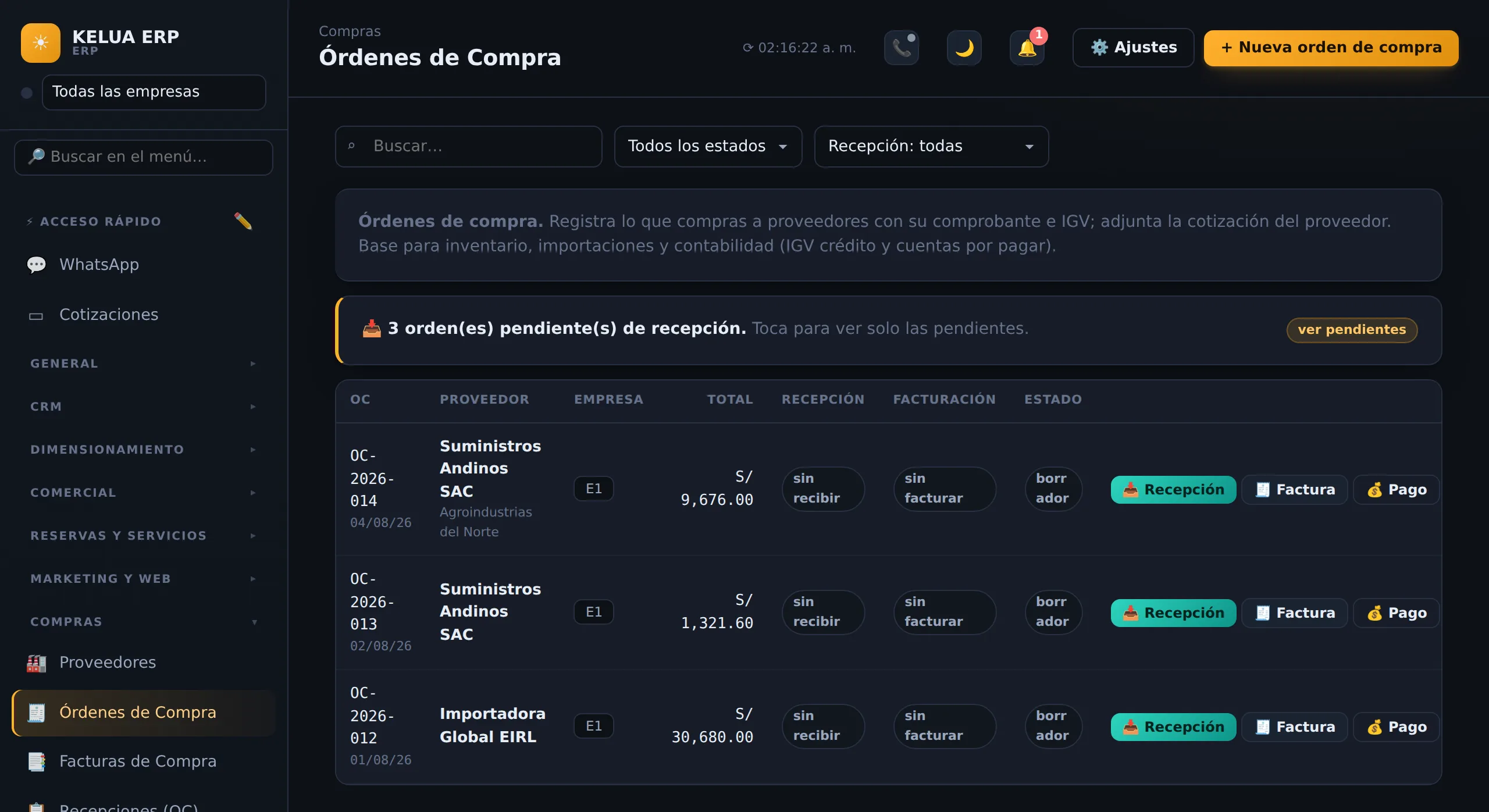Screen dimensions: 1489x812
Task: Open Pago for order OC-2026-014
Action: (x=1396, y=490)
